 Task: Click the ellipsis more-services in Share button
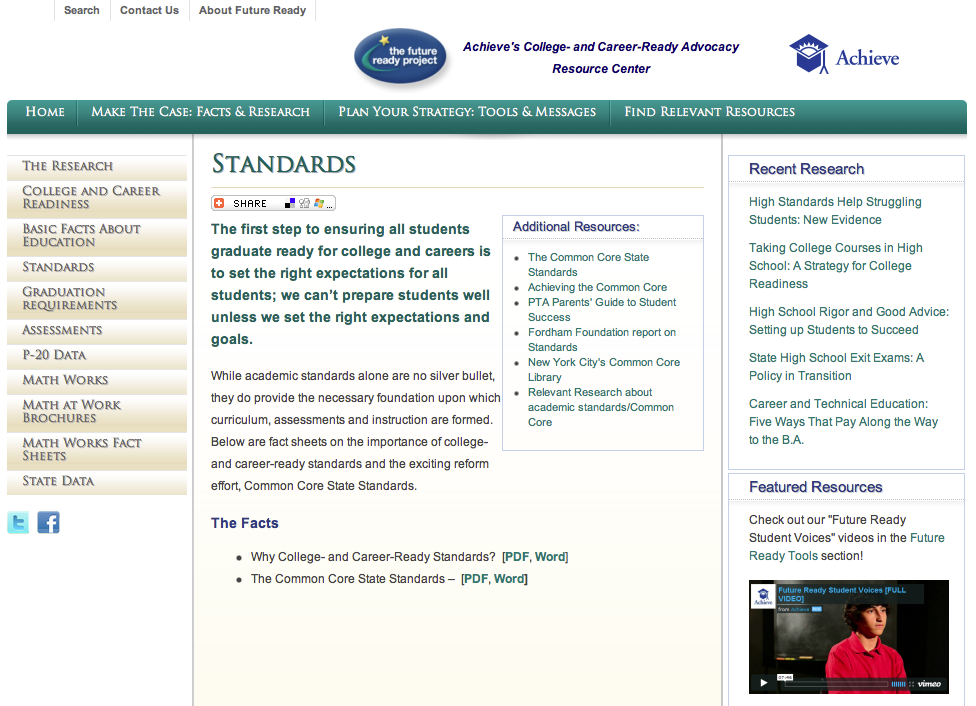329,207
